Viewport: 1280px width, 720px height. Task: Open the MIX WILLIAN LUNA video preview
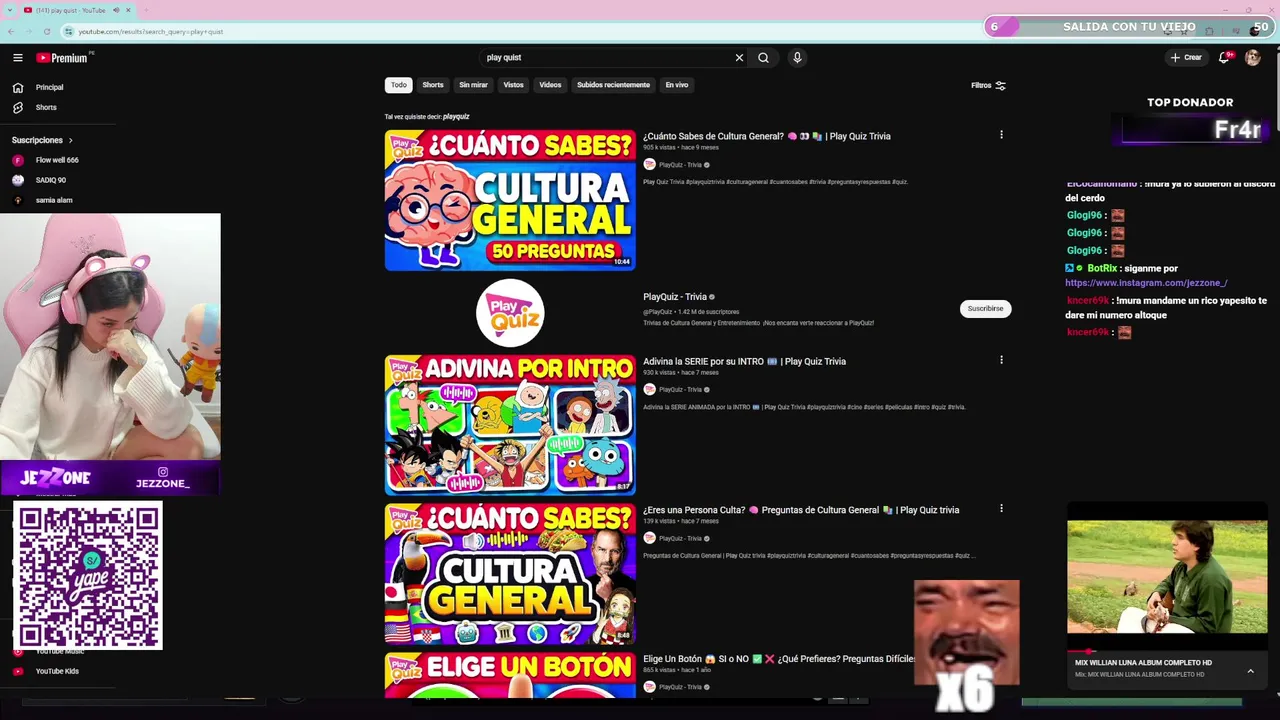[x=1167, y=577]
